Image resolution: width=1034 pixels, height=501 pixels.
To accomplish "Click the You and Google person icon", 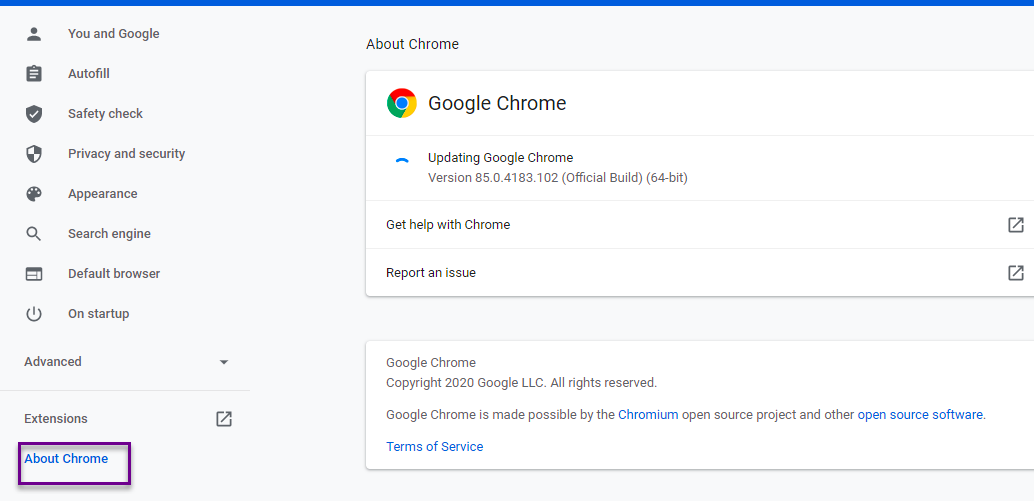I will tap(34, 34).
